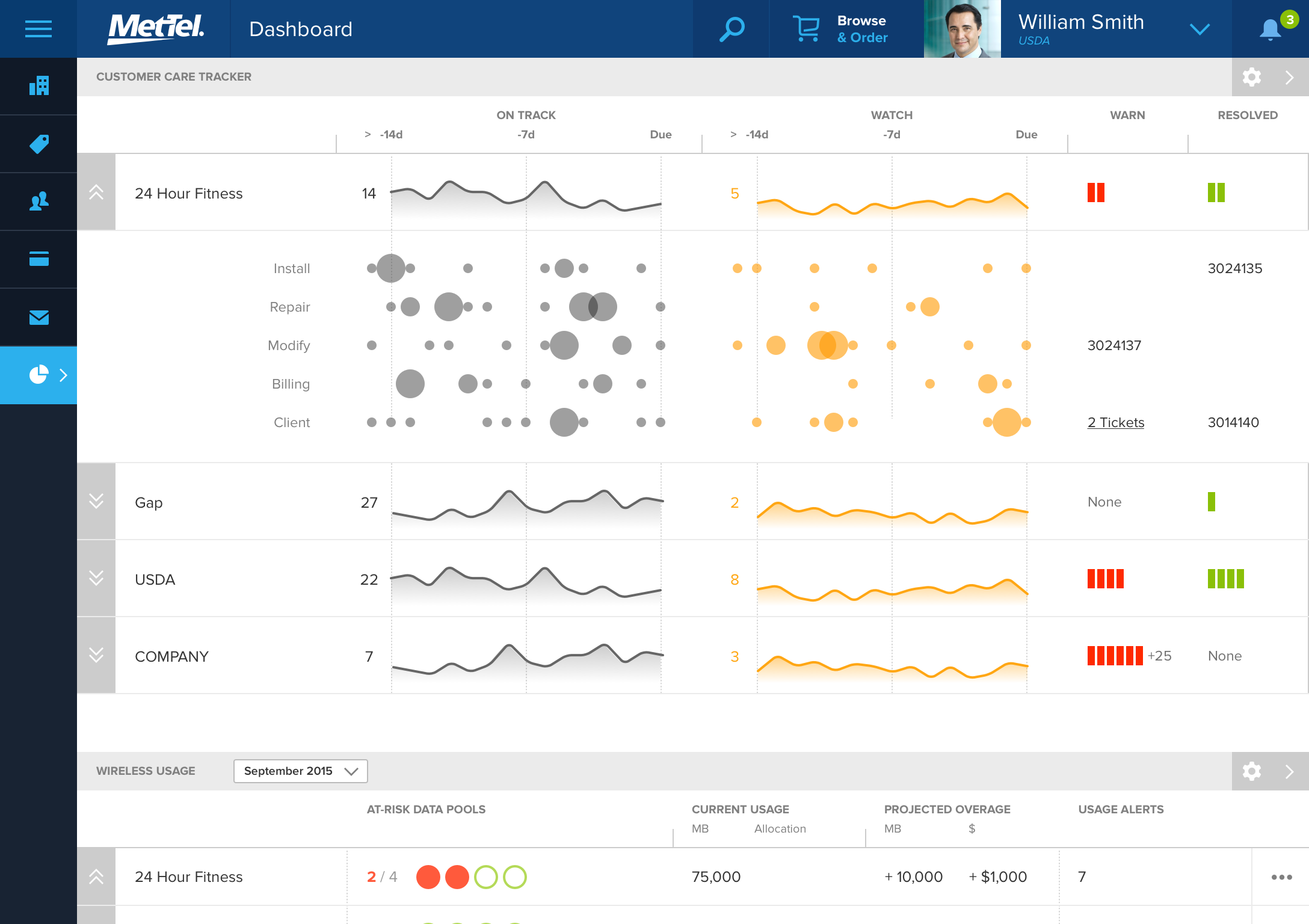Image resolution: width=1309 pixels, height=924 pixels.
Task: Open the envelope mail sidebar icon
Action: coord(38,317)
